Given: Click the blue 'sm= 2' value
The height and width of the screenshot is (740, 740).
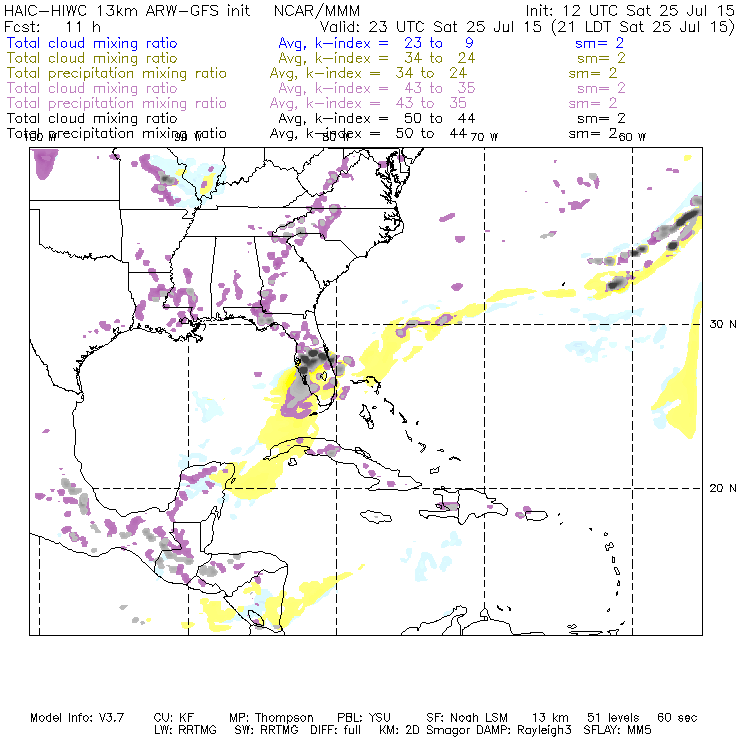Looking at the screenshot, I should click(599, 43).
